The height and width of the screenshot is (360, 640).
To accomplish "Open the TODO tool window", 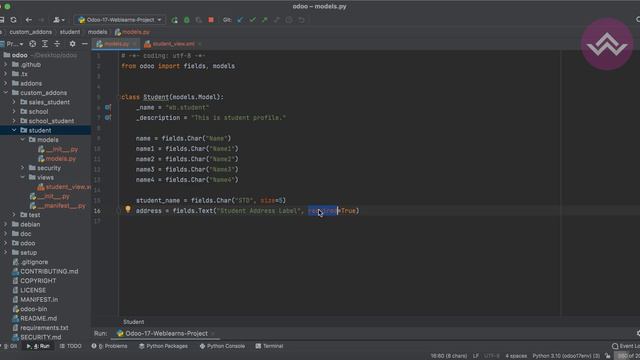I will tap(71, 346).
